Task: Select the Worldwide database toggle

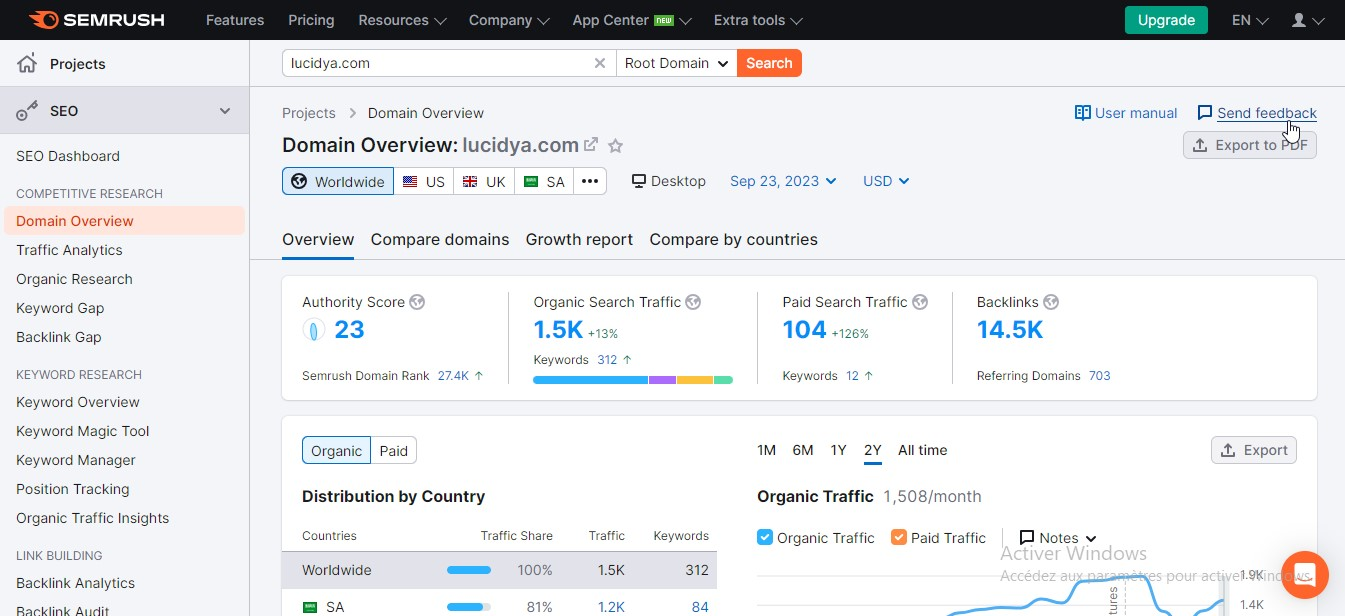Action: click(x=338, y=181)
